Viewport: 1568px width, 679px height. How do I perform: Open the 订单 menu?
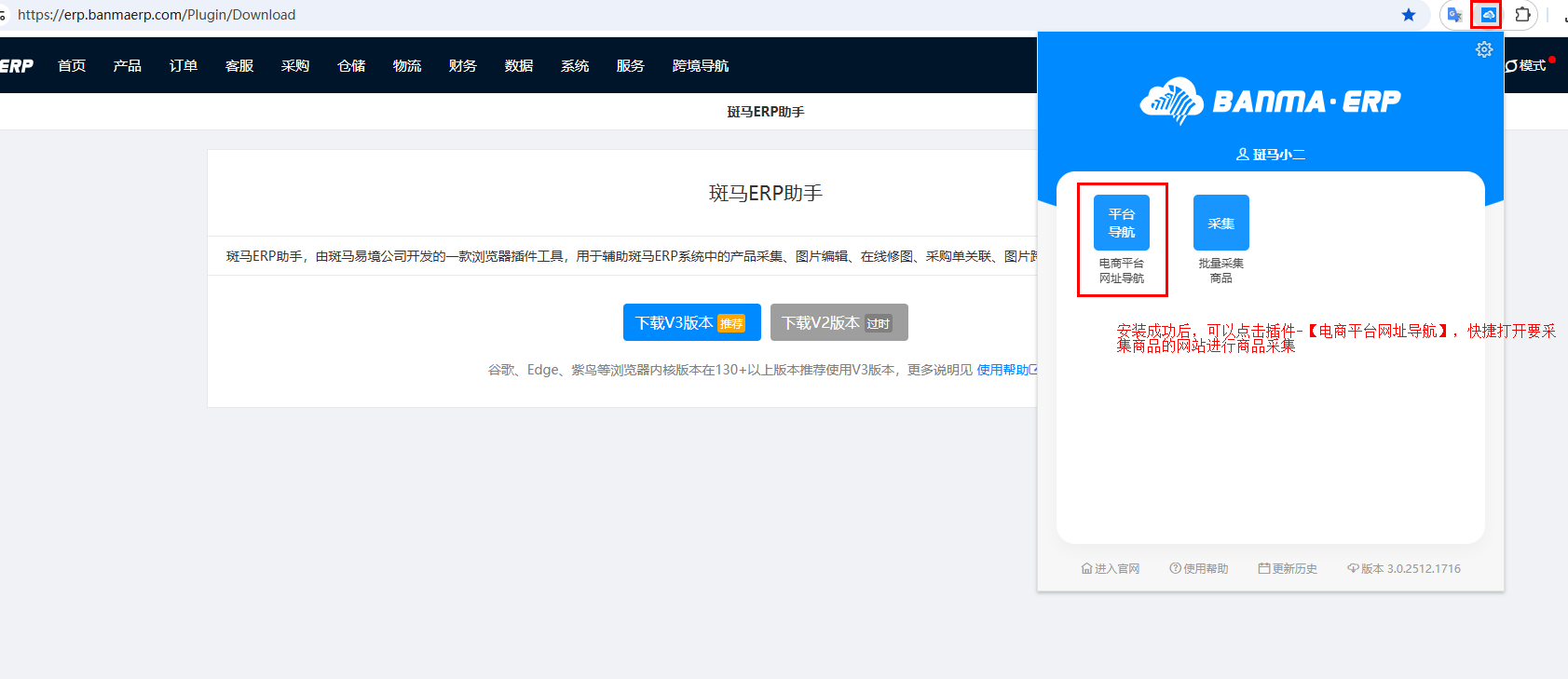point(183,65)
